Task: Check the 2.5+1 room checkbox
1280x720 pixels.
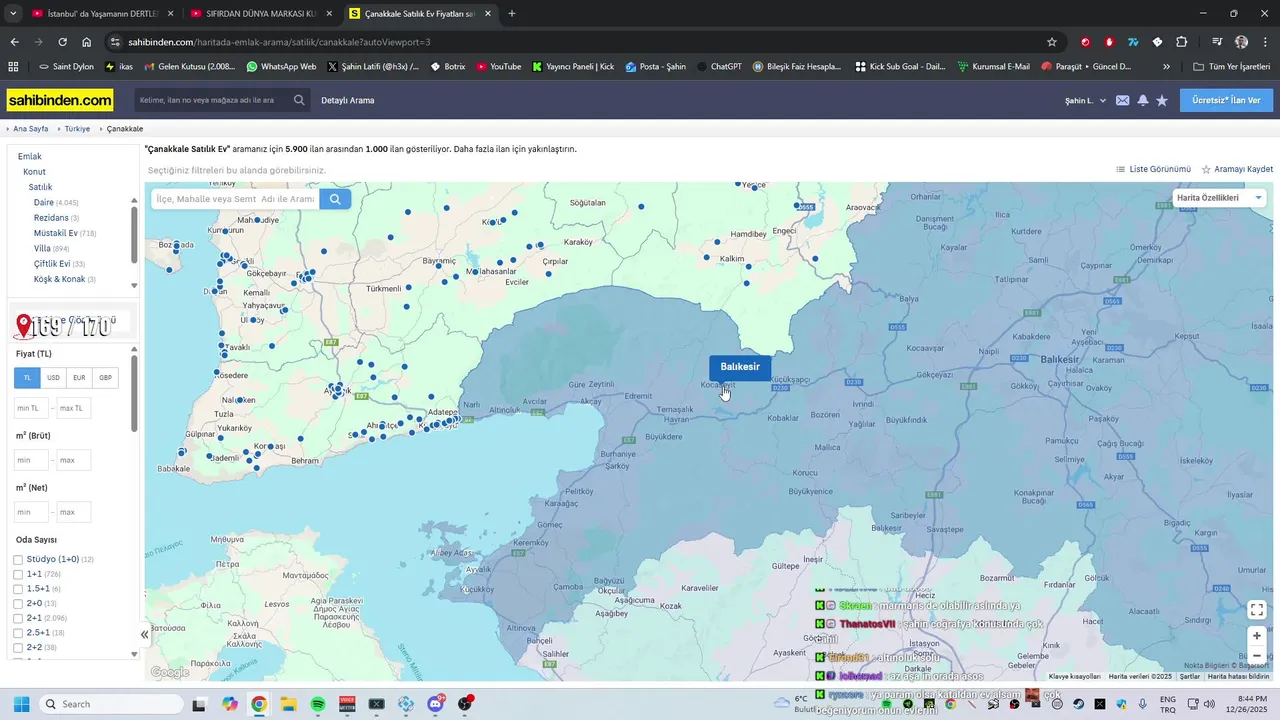Action: [18, 633]
